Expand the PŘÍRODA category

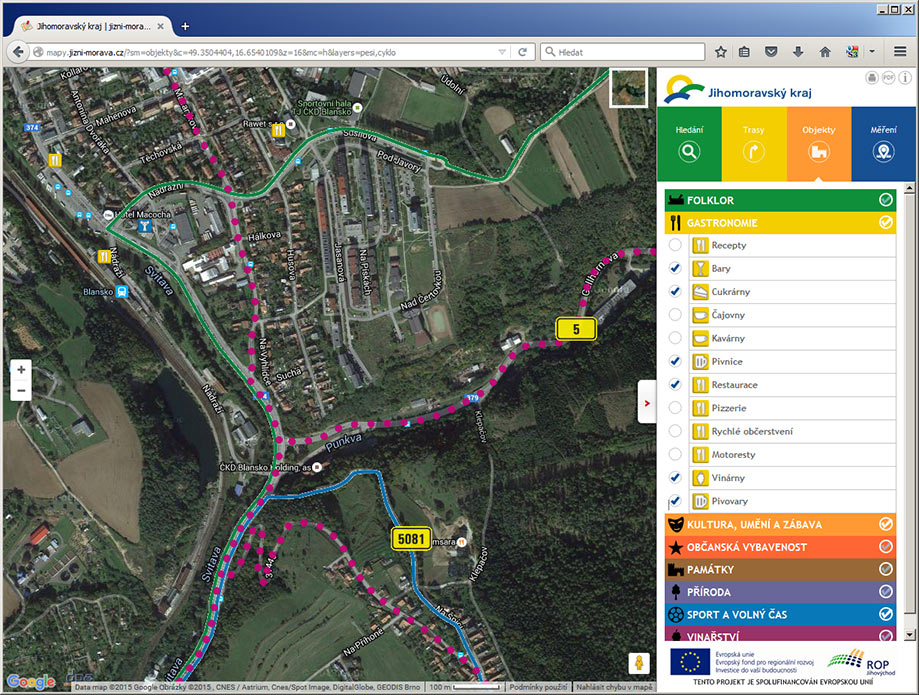point(780,592)
